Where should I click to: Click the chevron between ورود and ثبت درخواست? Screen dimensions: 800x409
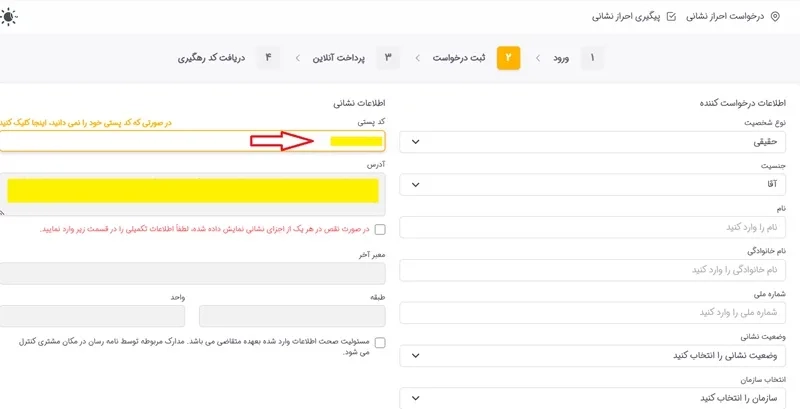pyautogui.click(x=538, y=58)
